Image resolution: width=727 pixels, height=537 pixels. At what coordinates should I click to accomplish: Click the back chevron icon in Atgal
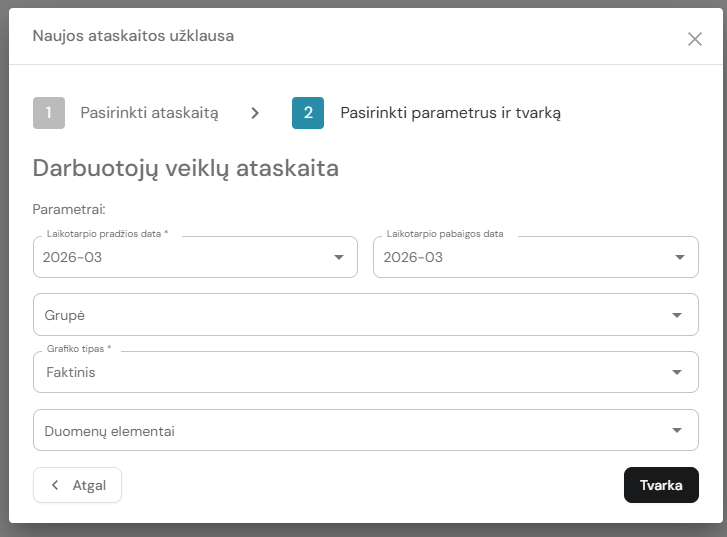coord(55,485)
